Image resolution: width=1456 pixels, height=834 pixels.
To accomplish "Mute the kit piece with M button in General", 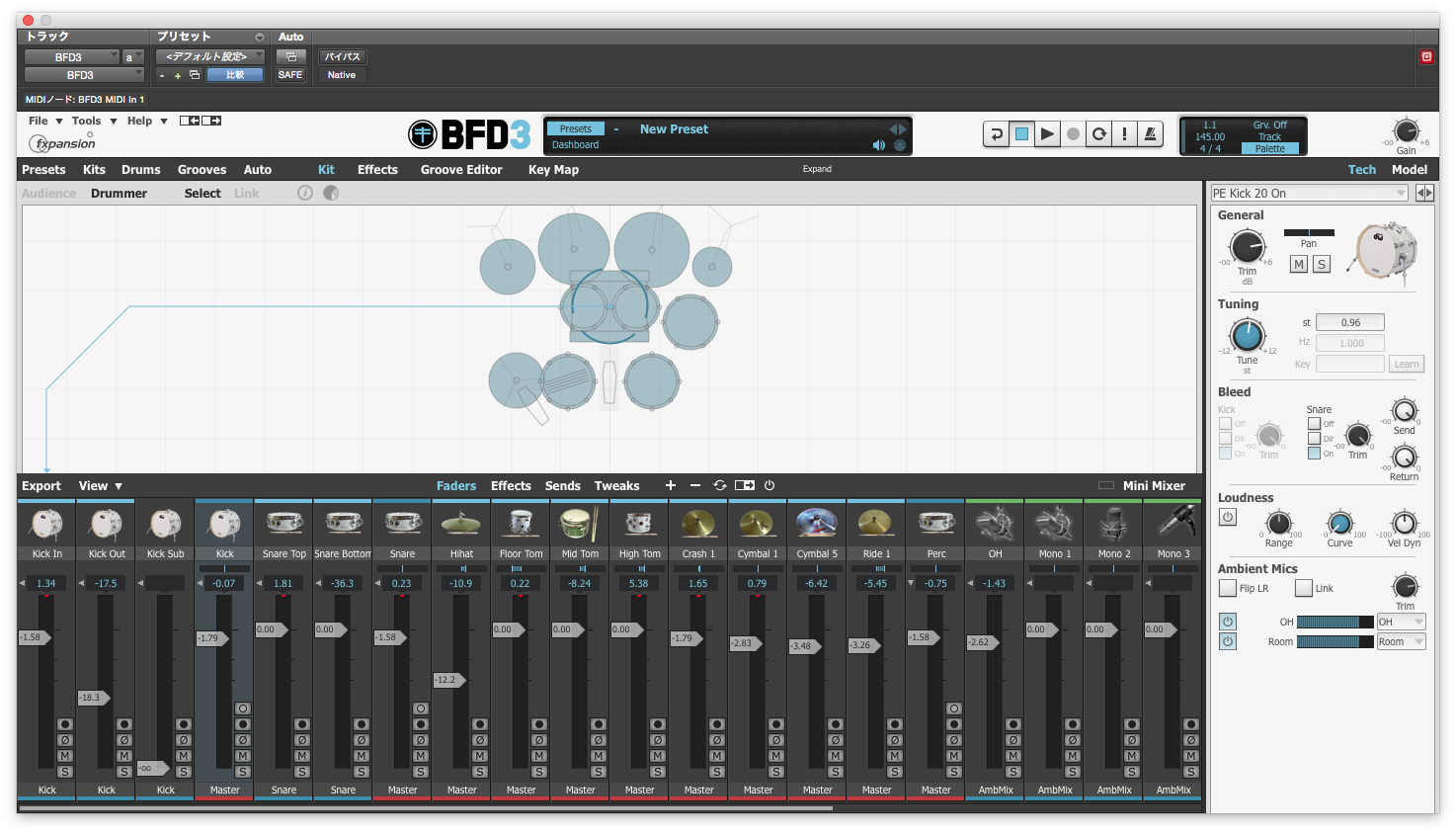I will point(1299,264).
